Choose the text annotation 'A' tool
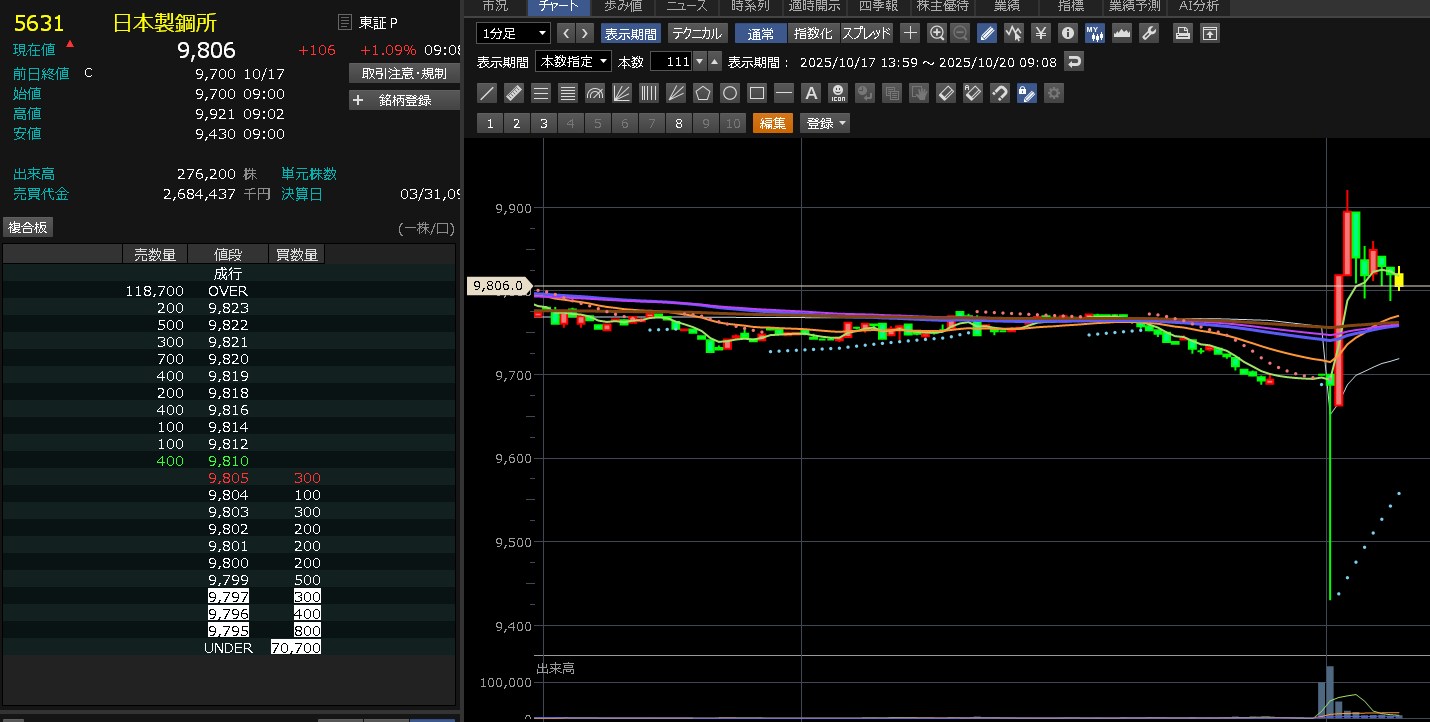Screen dimensions: 1430x722 click(811, 93)
